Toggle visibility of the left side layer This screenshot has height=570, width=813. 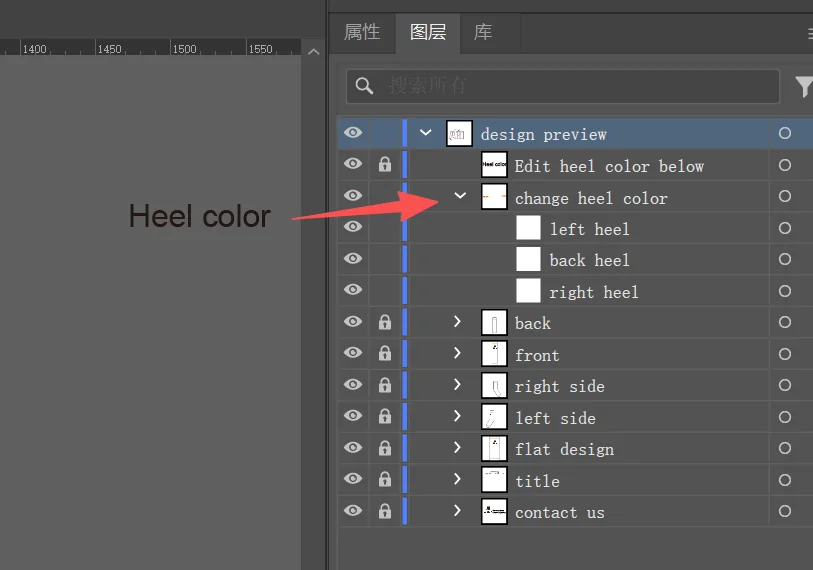coord(353,415)
